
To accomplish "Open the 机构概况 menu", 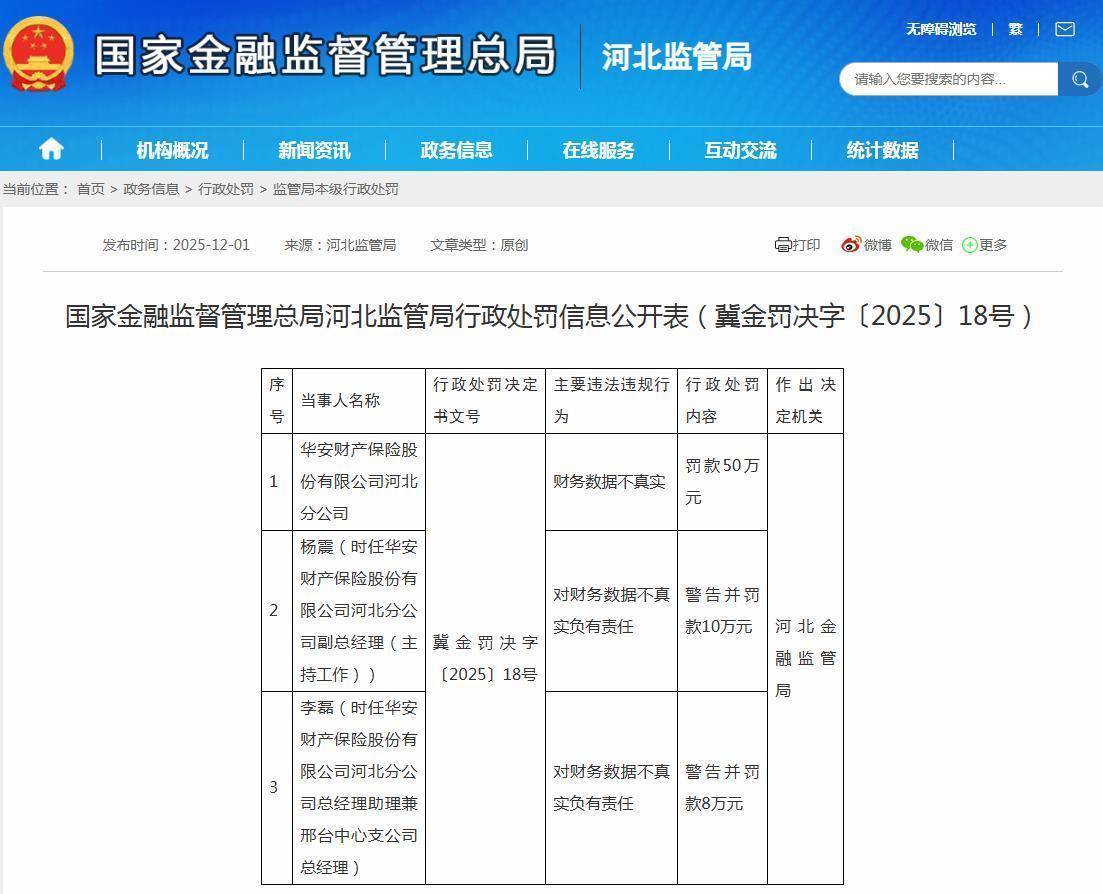I will [x=172, y=150].
